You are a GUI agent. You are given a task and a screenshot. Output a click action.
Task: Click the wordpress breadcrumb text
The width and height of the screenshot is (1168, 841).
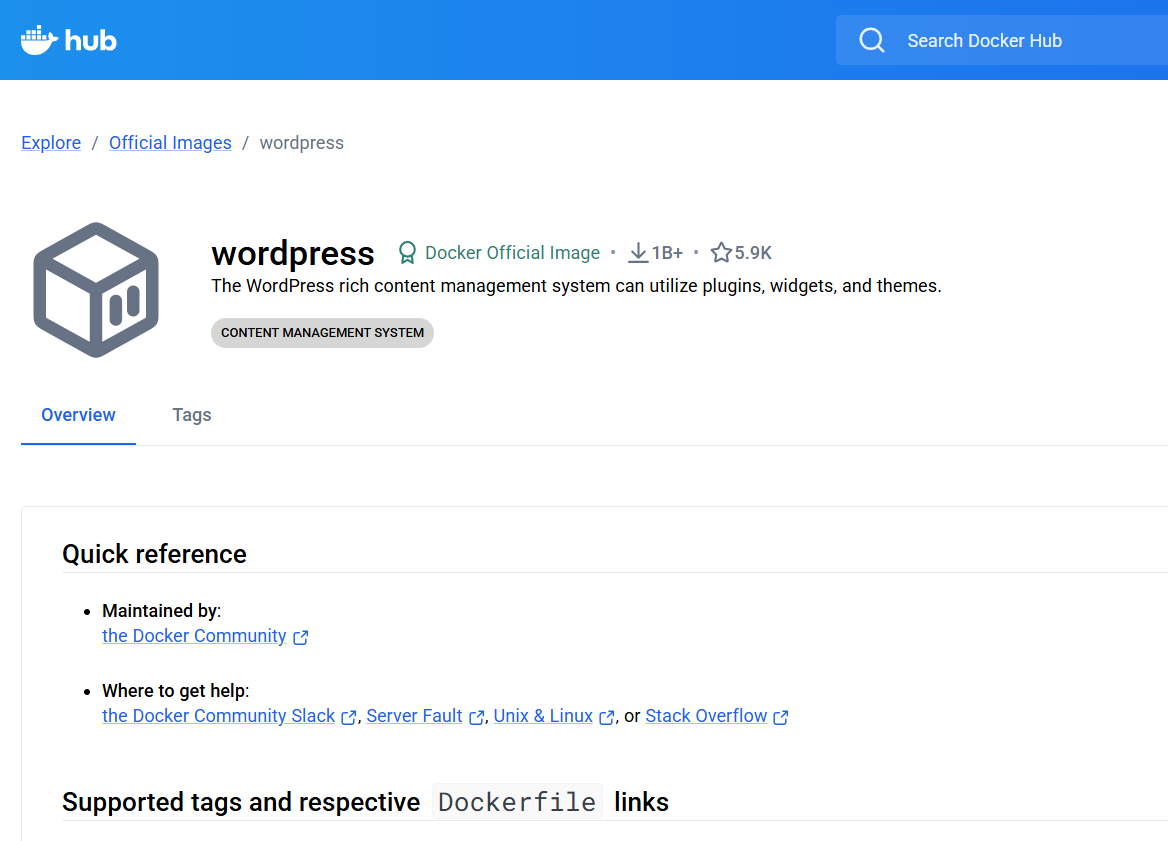click(x=302, y=142)
